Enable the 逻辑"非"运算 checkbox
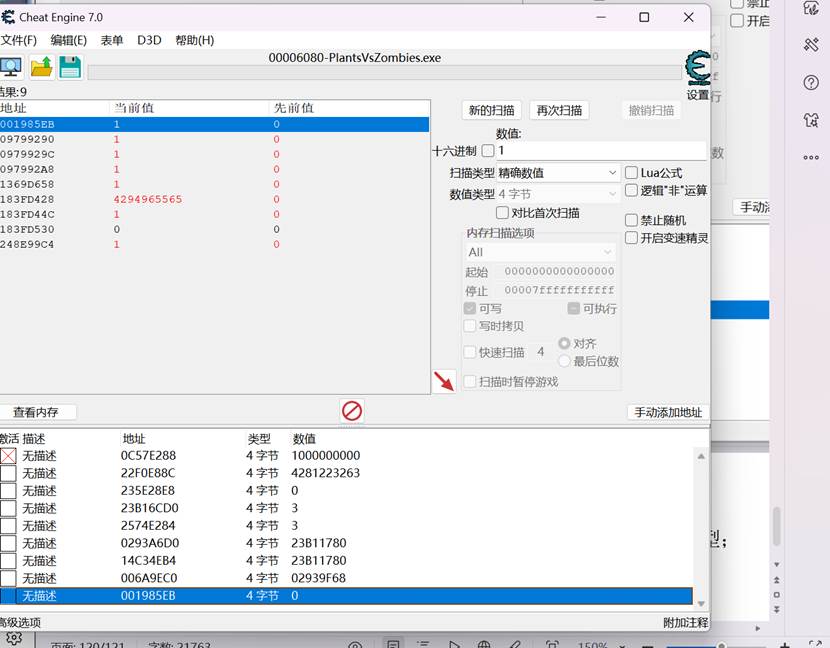 pyautogui.click(x=631, y=190)
